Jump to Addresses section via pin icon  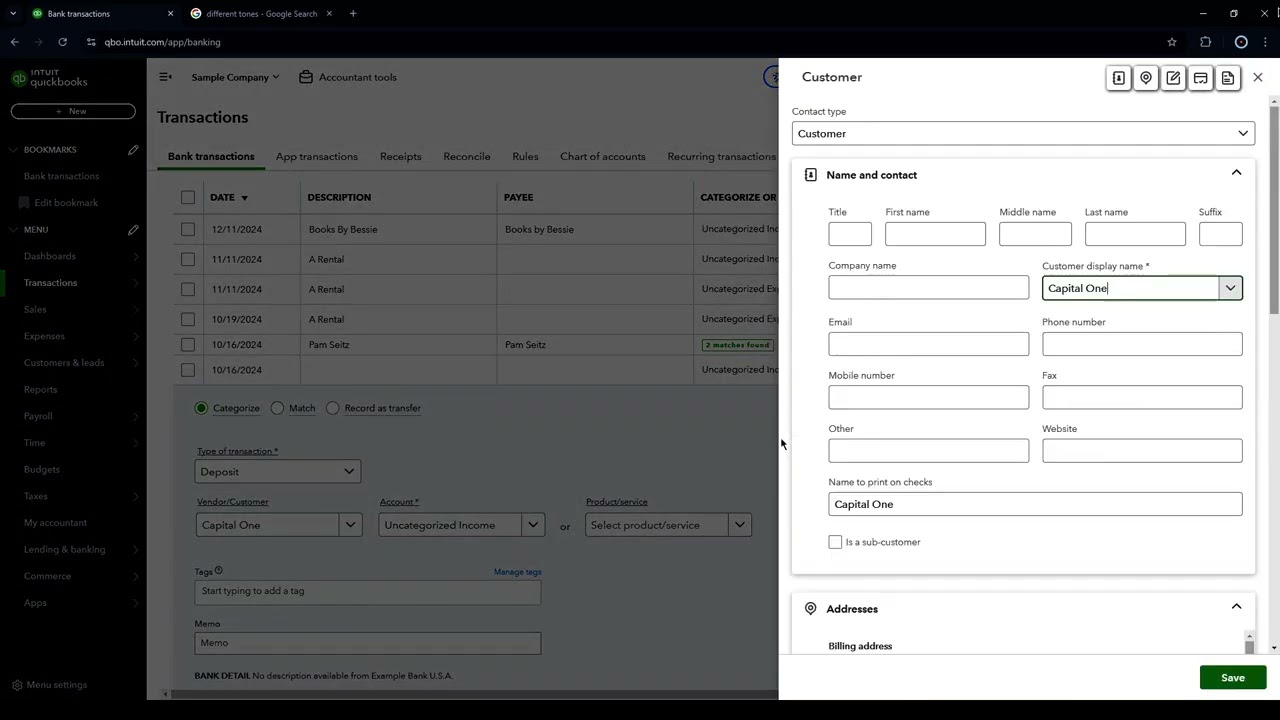coord(1146,78)
